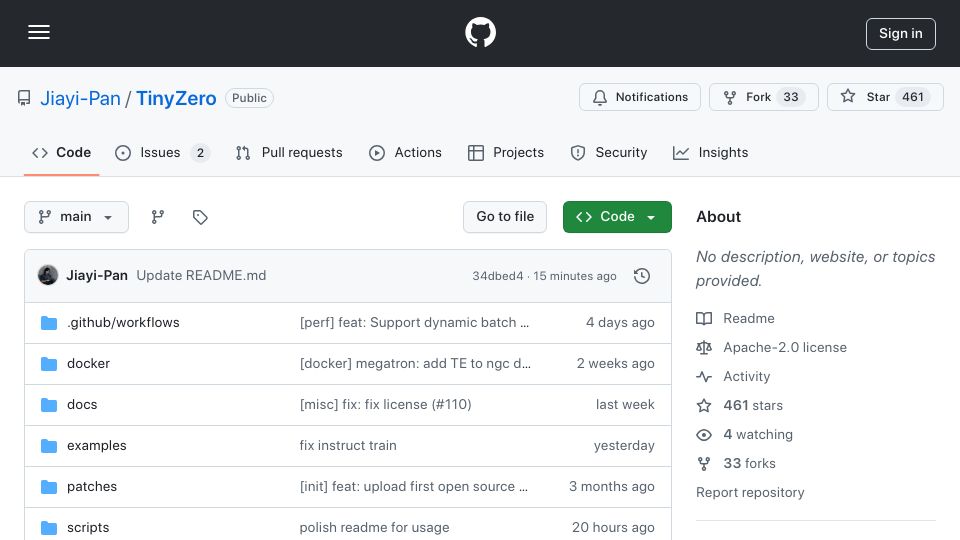Open commit hash 34dbed4

click(498, 276)
